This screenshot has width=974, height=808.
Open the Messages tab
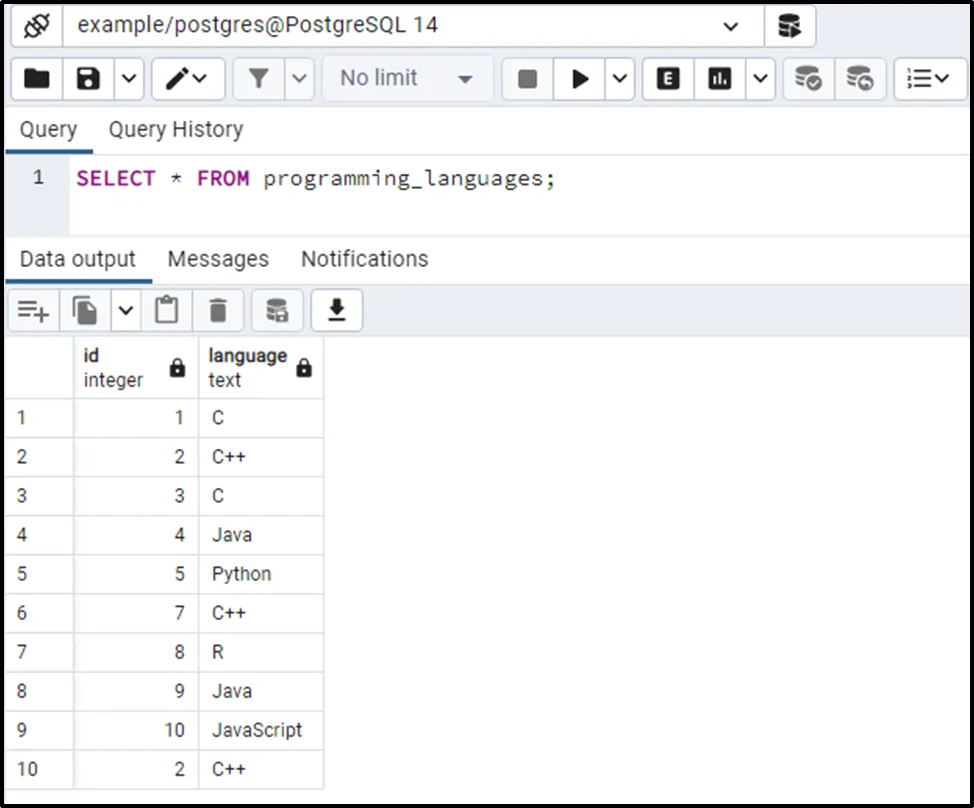pyautogui.click(x=218, y=259)
